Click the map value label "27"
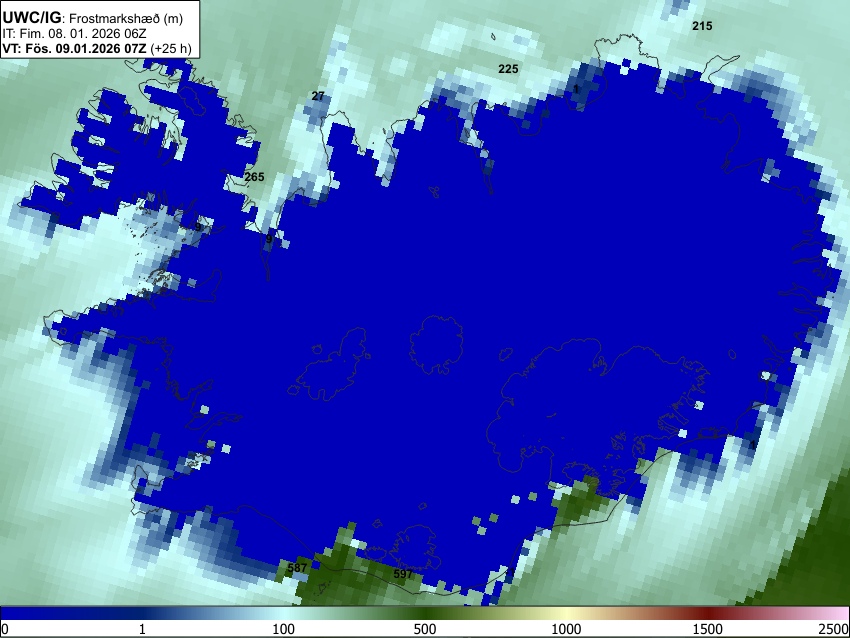The image size is (850, 638). 318,96
